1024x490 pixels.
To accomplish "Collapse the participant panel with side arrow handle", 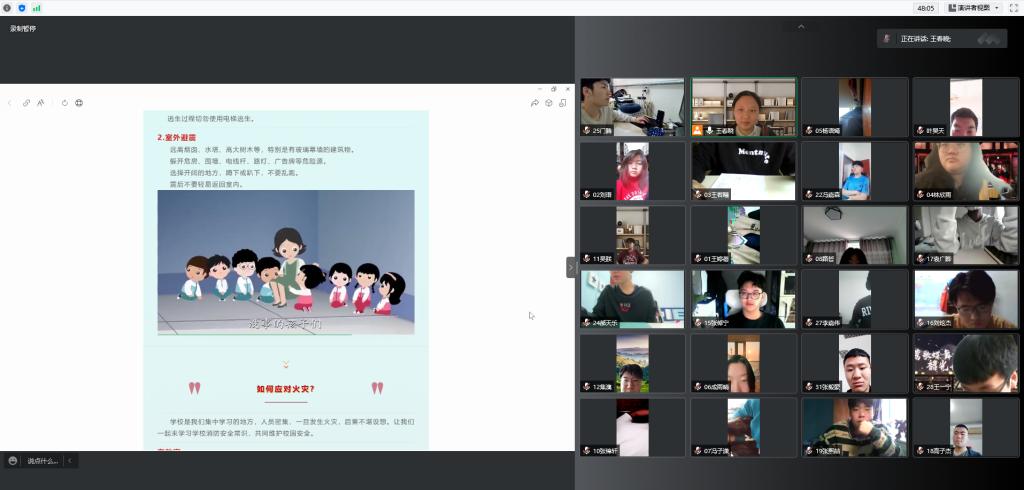I will coord(571,267).
